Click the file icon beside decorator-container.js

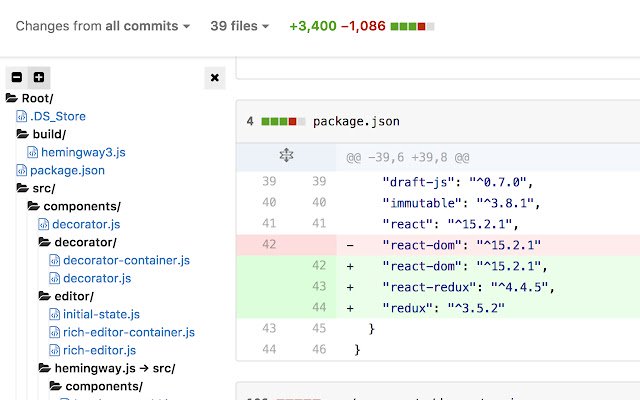[55, 260]
